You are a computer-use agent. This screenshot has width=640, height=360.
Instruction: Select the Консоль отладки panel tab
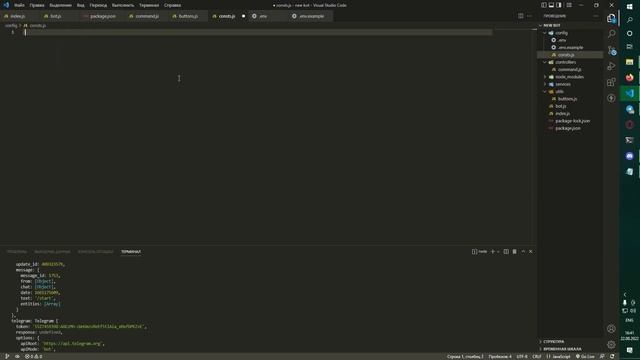pyautogui.click(x=96, y=251)
